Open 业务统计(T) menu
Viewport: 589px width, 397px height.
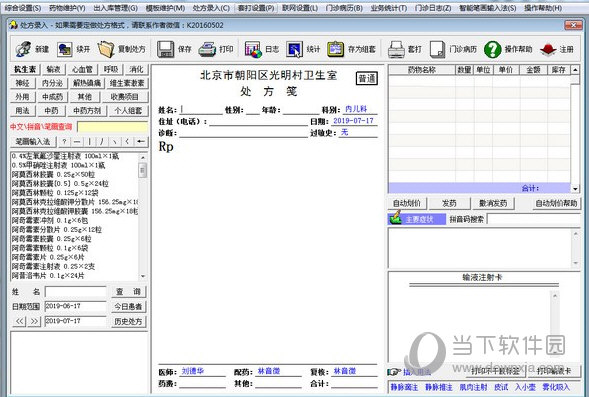point(389,8)
